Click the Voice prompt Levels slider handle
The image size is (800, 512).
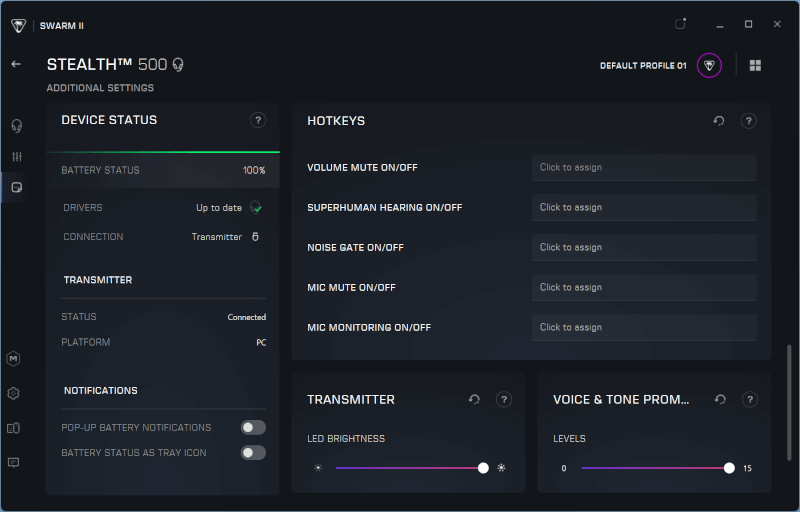pos(730,468)
